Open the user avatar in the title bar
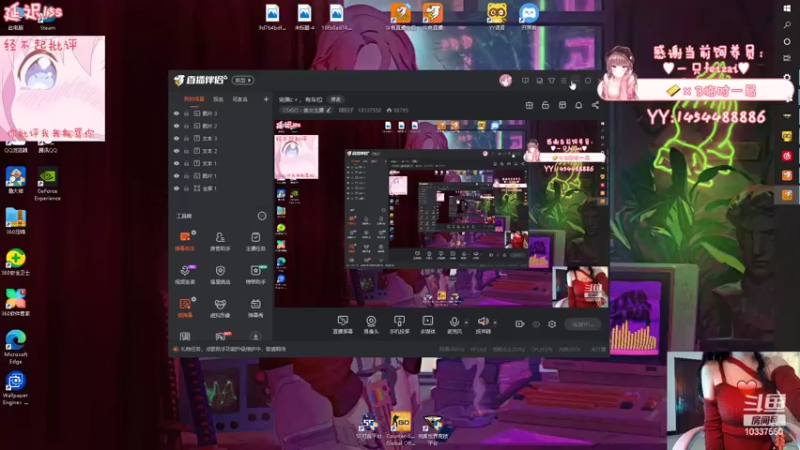 pos(506,80)
